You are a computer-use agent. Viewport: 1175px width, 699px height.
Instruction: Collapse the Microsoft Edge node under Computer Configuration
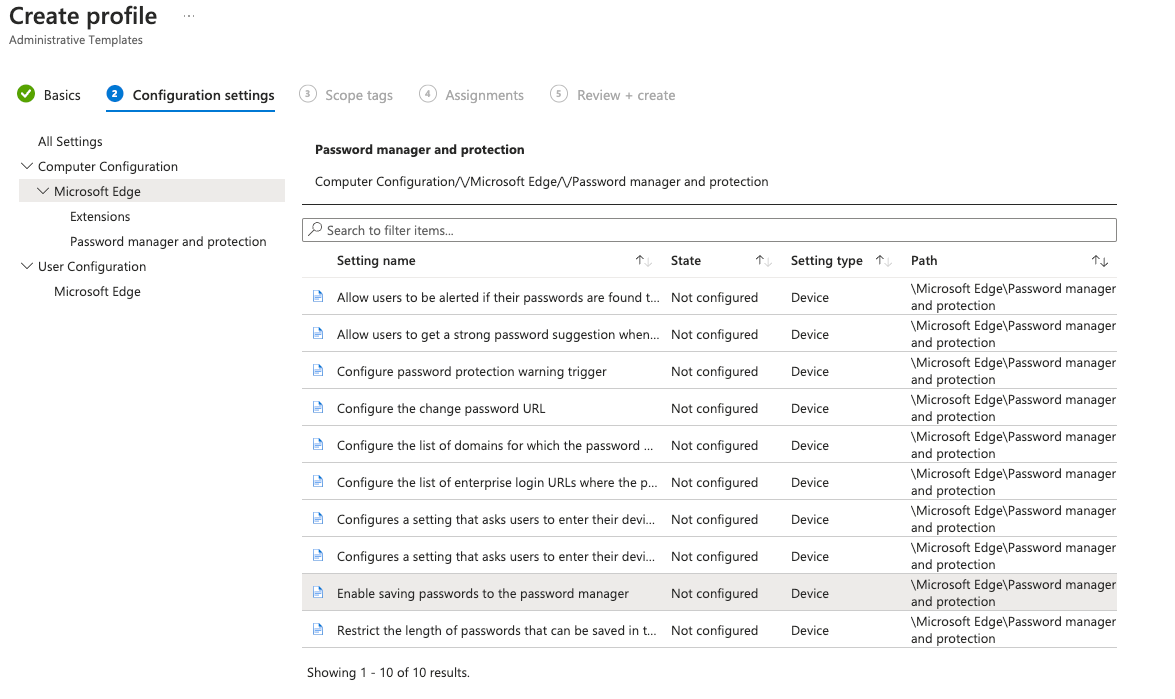[43, 191]
